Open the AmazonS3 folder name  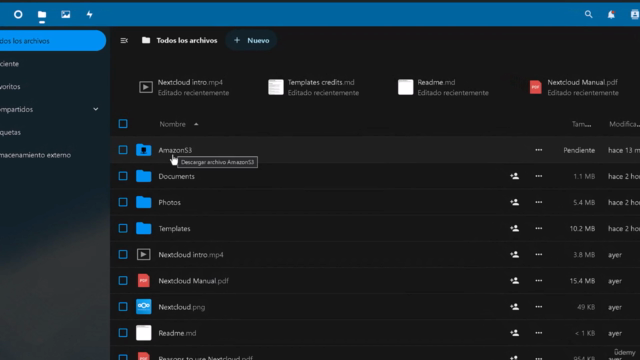coord(175,150)
